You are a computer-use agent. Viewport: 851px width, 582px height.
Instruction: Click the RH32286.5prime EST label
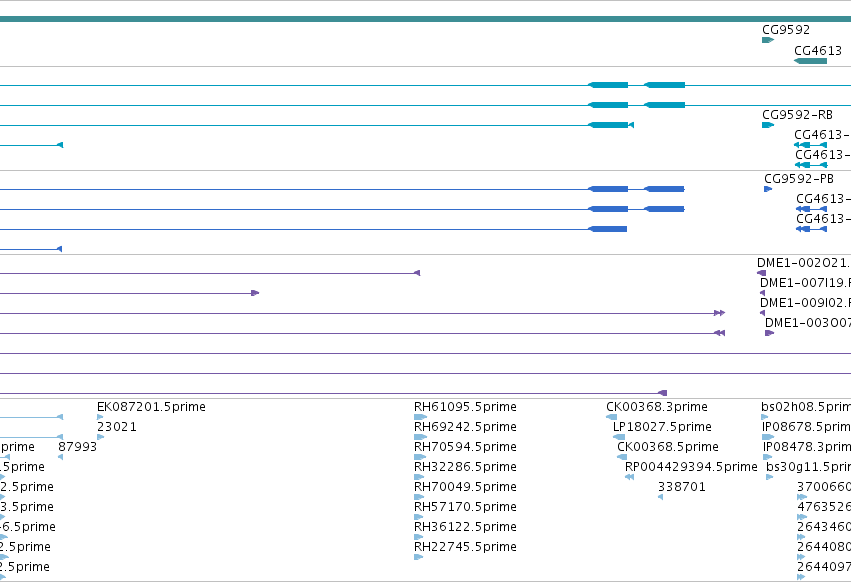pos(465,467)
